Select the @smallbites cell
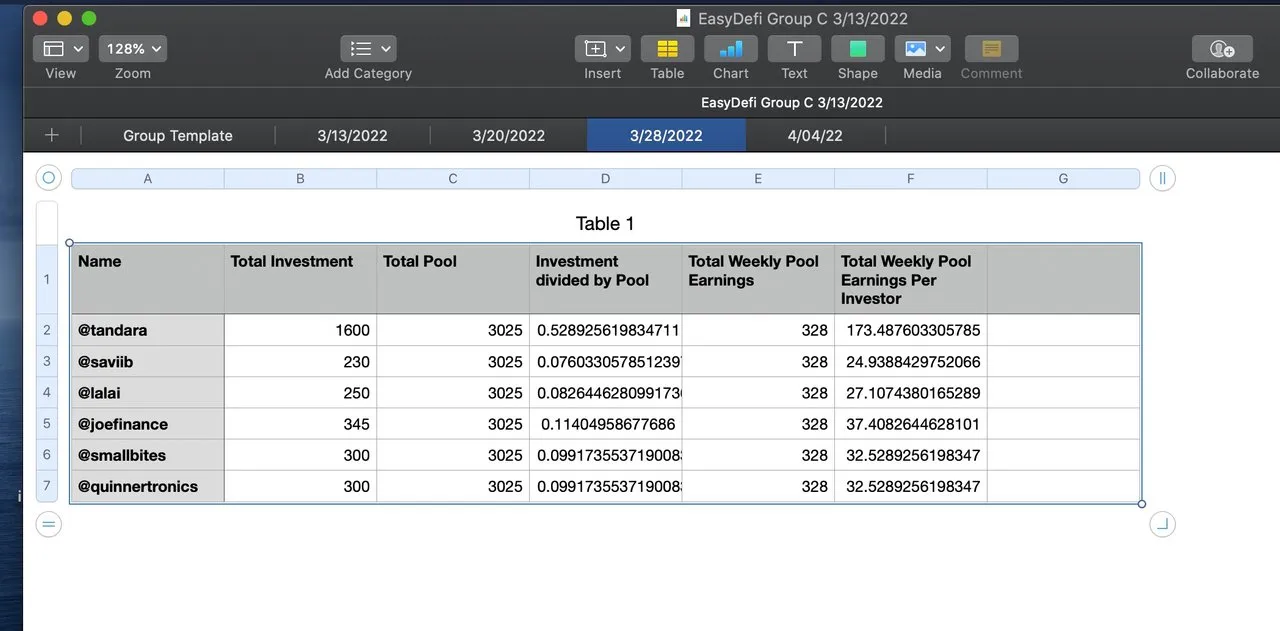This screenshot has height=631, width=1280. click(x=148, y=454)
